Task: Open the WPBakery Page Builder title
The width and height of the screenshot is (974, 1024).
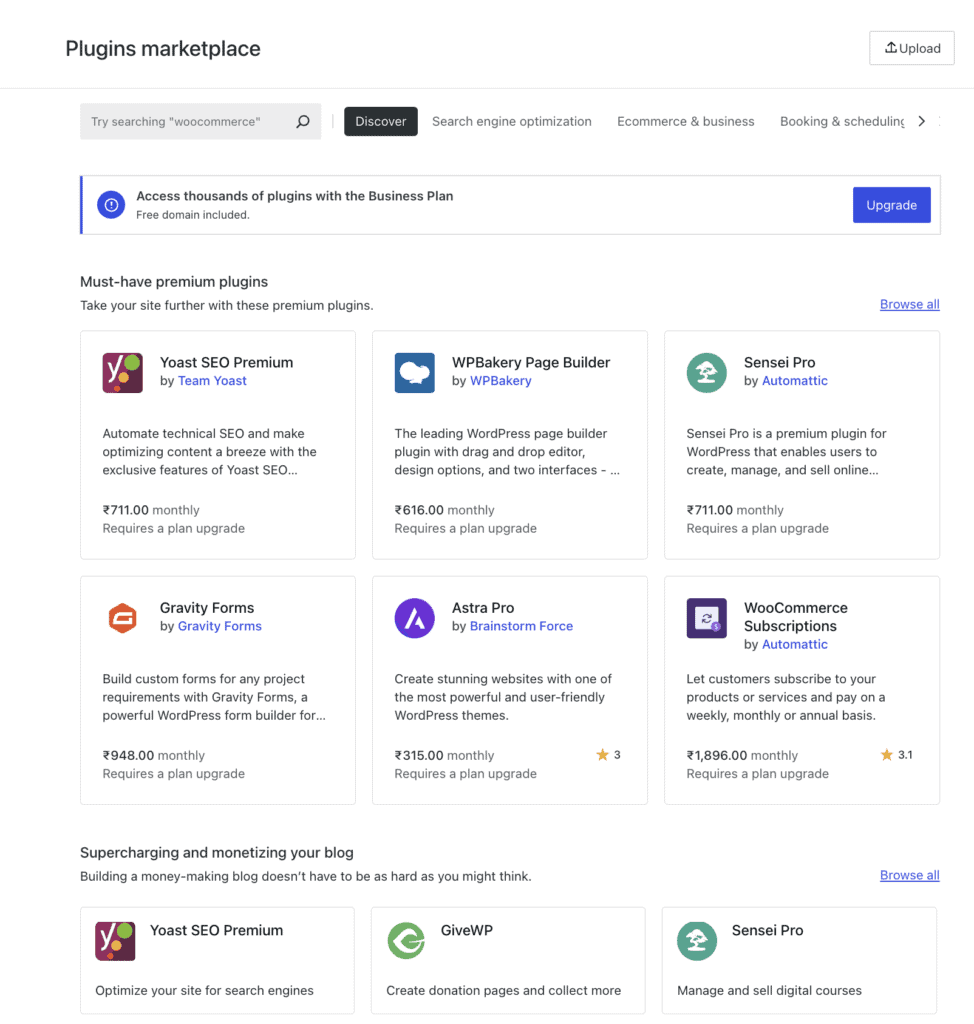Action: 530,362
